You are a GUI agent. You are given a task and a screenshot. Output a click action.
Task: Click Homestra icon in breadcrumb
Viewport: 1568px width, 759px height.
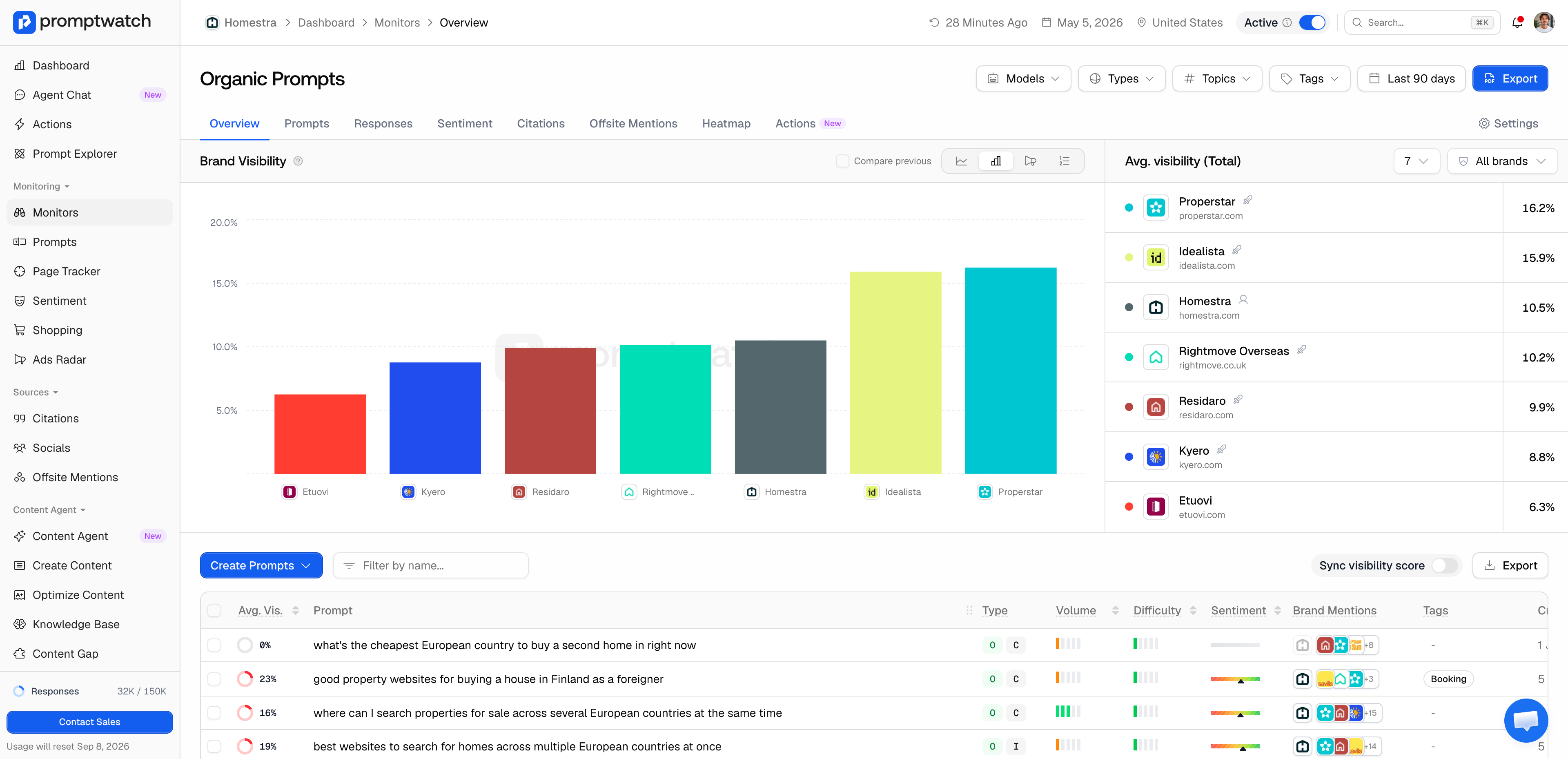(x=212, y=22)
